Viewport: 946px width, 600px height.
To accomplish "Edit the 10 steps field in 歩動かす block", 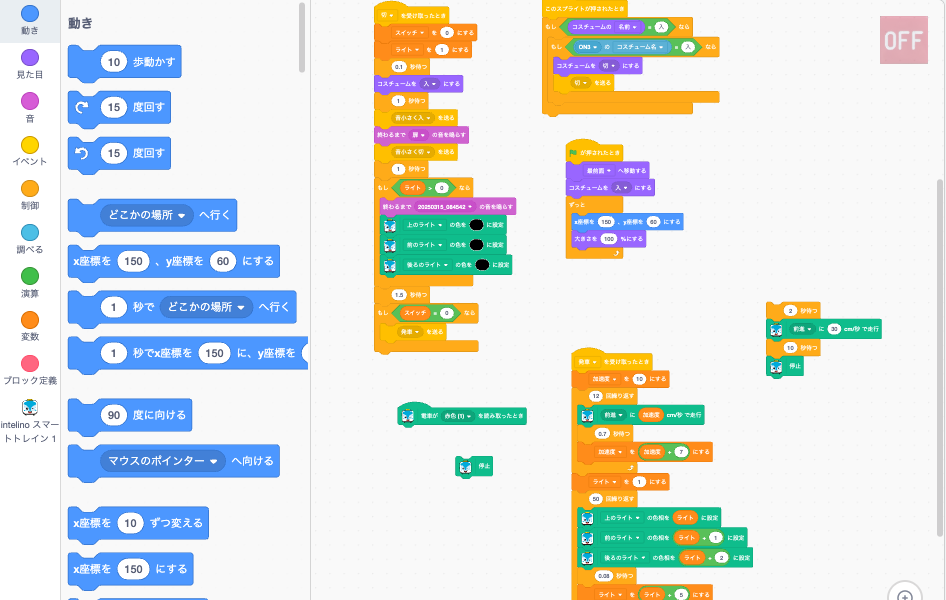I will (x=114, y=62).
